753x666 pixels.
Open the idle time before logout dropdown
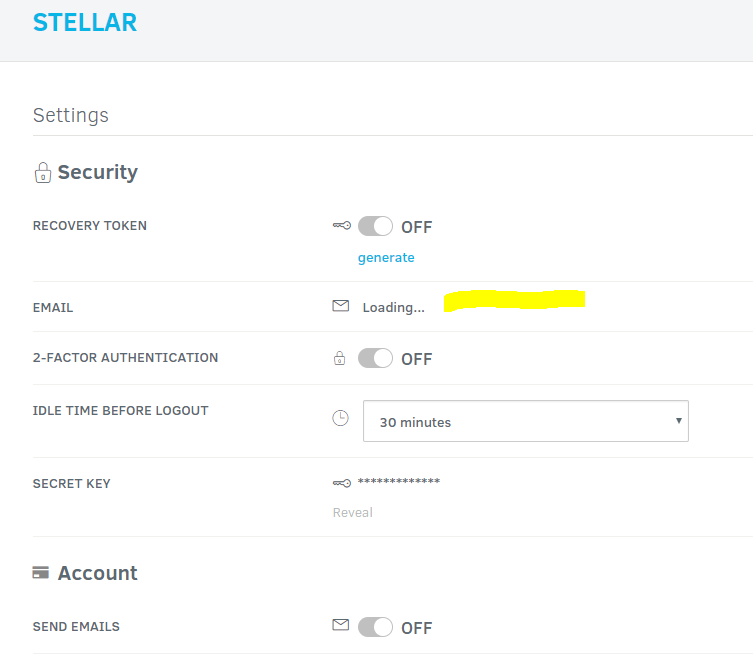[525, 422]
